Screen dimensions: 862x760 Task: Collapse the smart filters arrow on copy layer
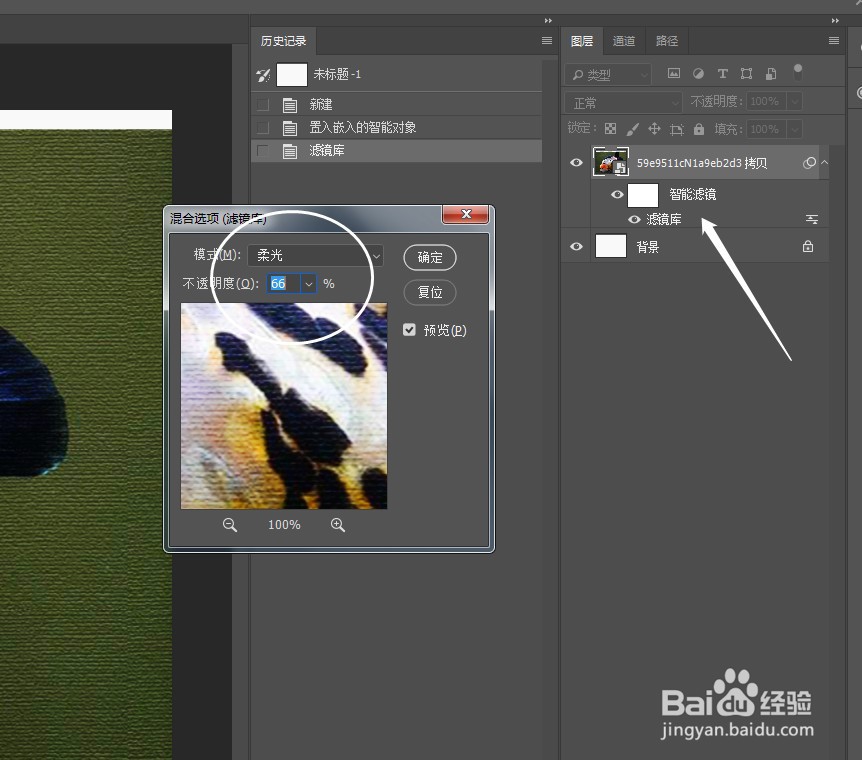pyautogui.click(x=825, y=162)
